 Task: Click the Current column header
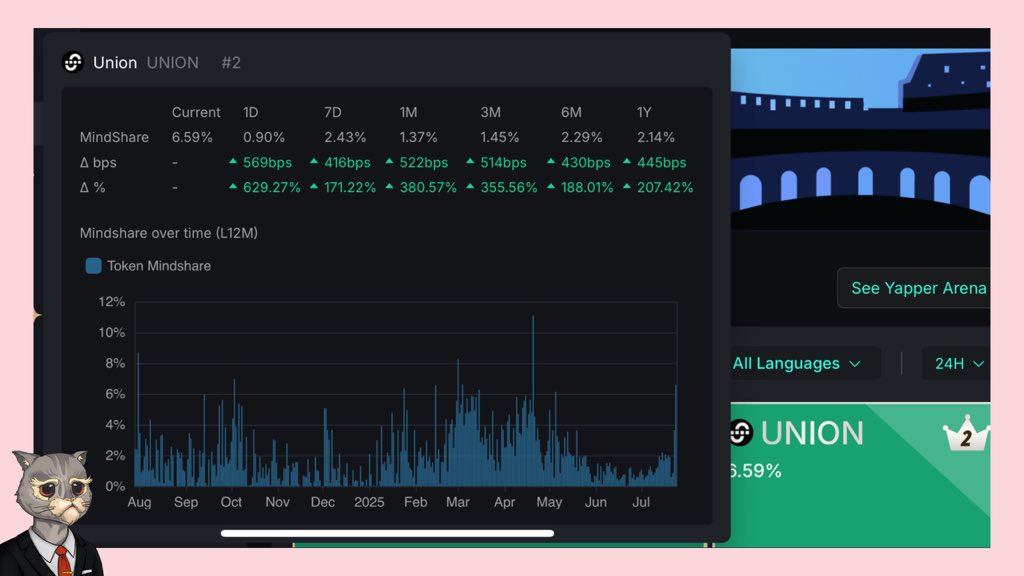(x=196, y=112)
